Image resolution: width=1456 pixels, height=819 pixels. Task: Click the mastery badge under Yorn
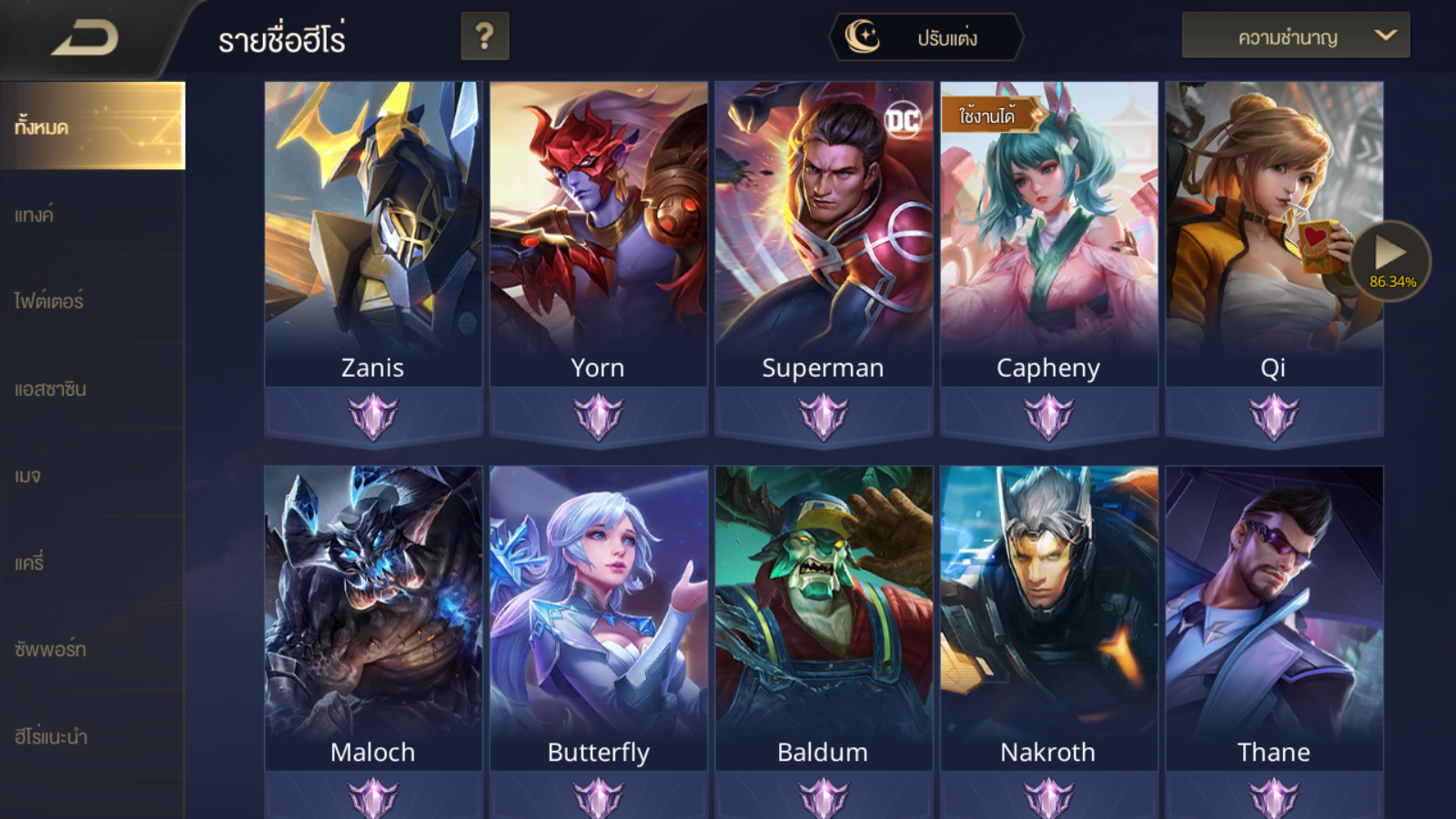pyautogui.click(x=598, y=417)
